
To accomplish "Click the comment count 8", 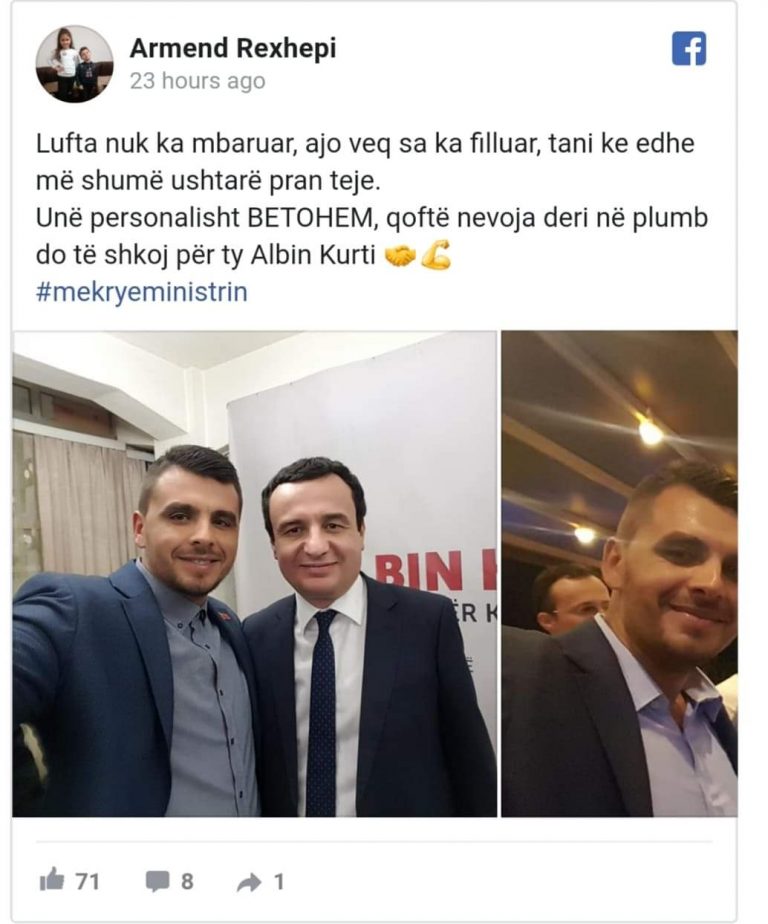I will pos(187,882).
